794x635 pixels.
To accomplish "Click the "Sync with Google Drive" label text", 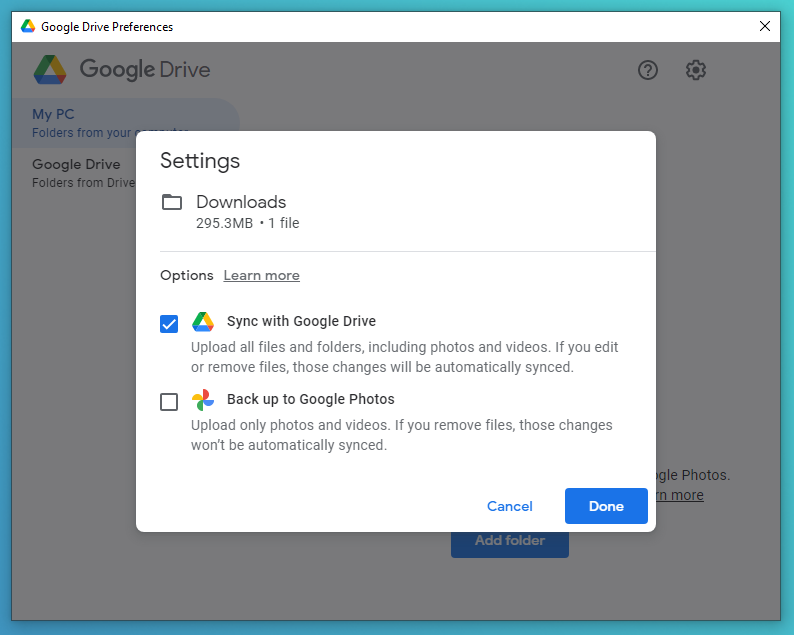I will click(x=301, y=322).
